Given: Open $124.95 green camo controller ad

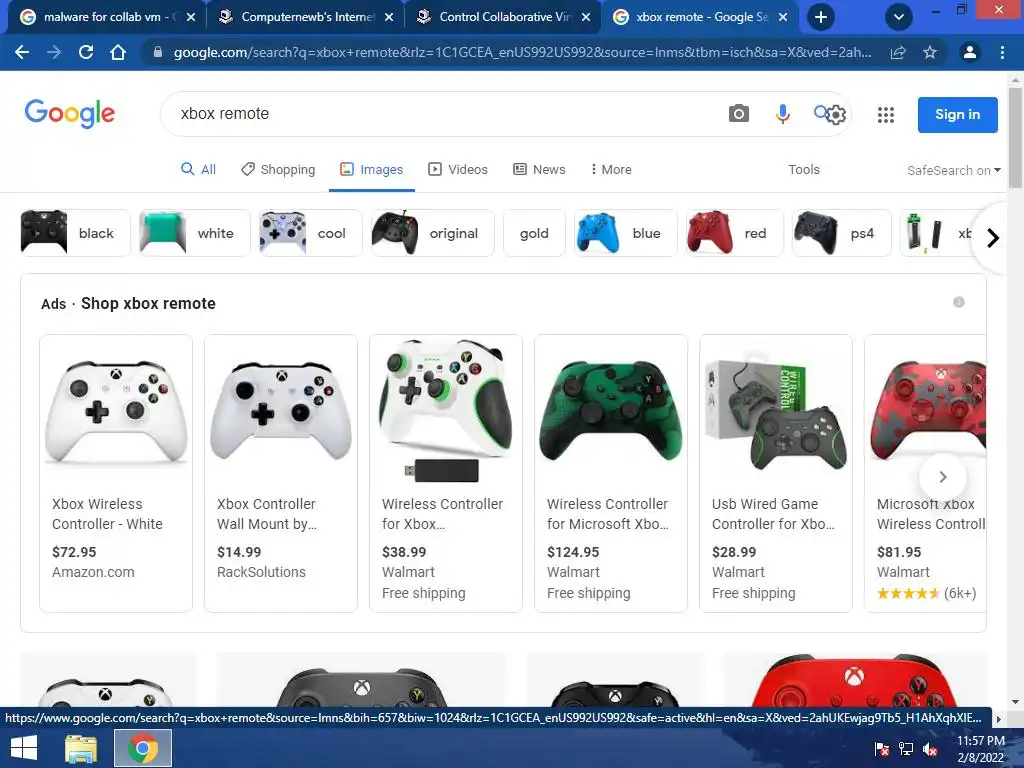Looking at the screenshot, I should coord(611,473).
